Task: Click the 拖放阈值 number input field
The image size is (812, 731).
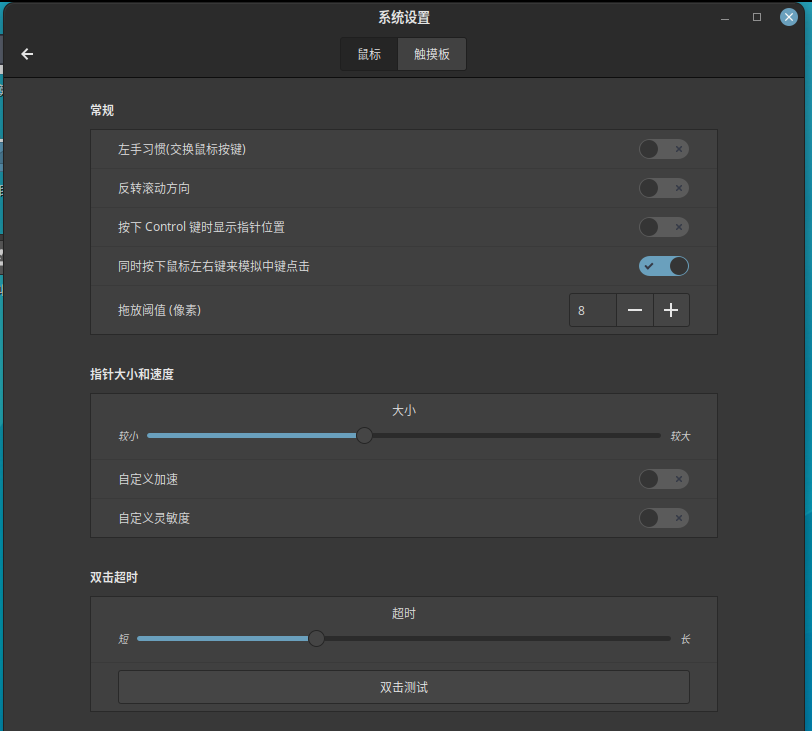Action: click(x=592, y=311)
